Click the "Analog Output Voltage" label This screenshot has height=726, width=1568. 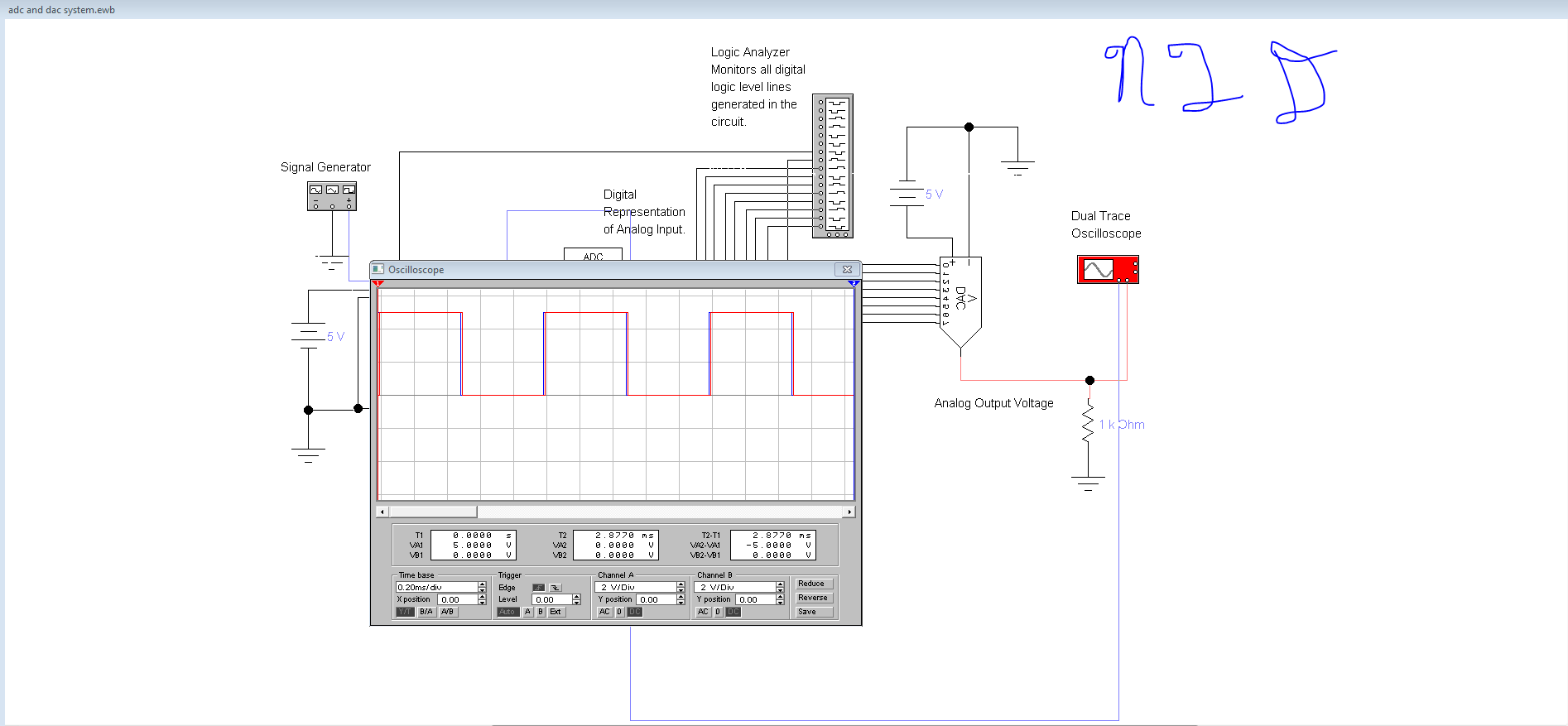(993, 403)
